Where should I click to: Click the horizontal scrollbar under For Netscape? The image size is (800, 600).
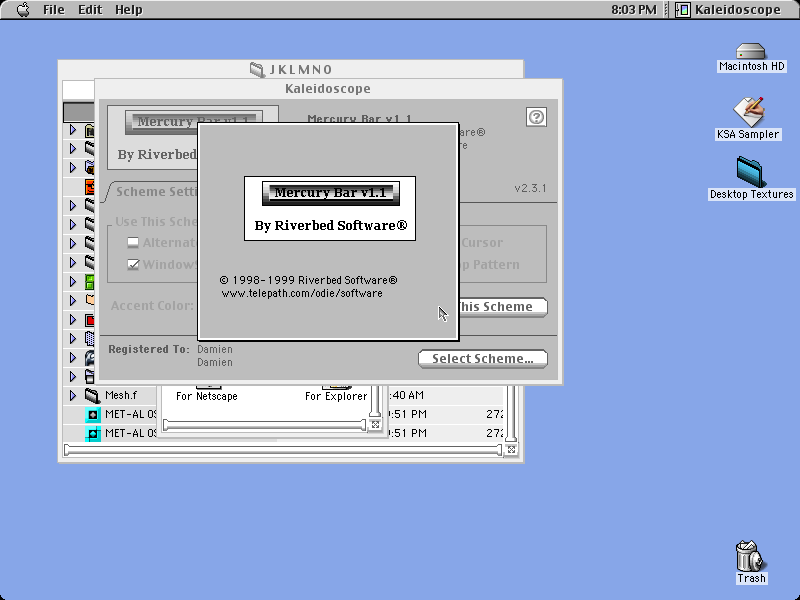click(x=264, y=425)
